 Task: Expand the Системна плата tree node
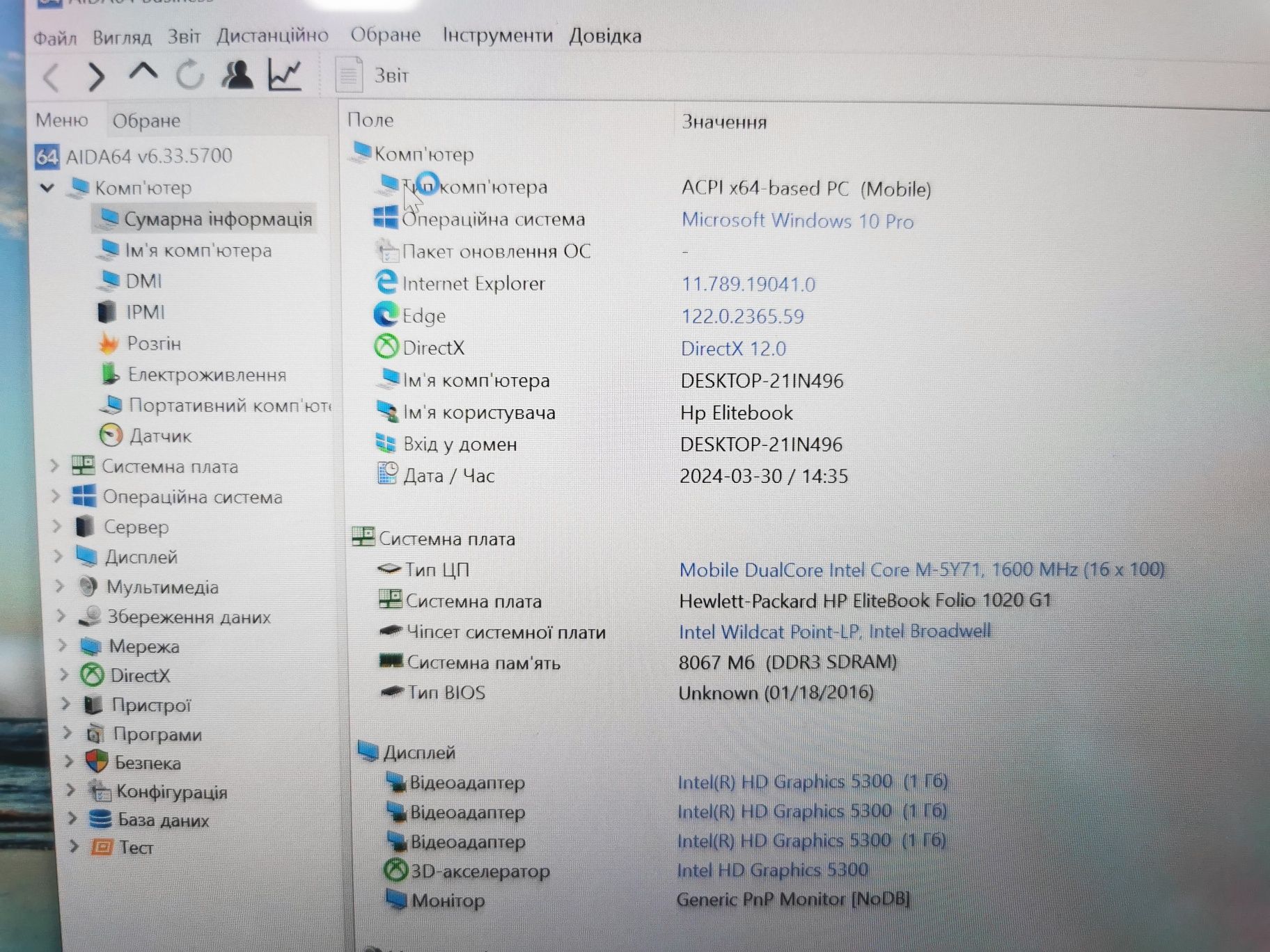click(x=54, y=466)
